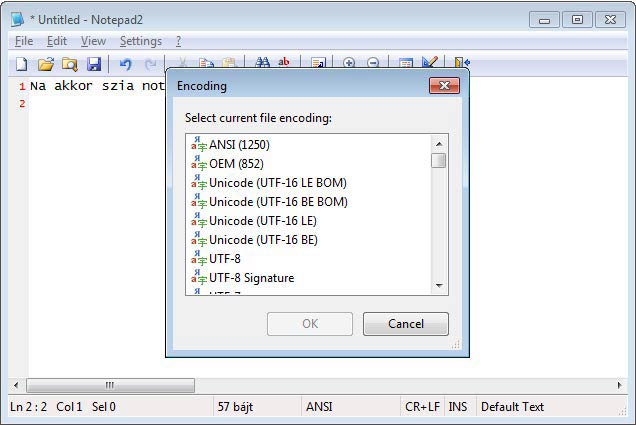Click the Copy icon in the toolbar

click(206, 62)
